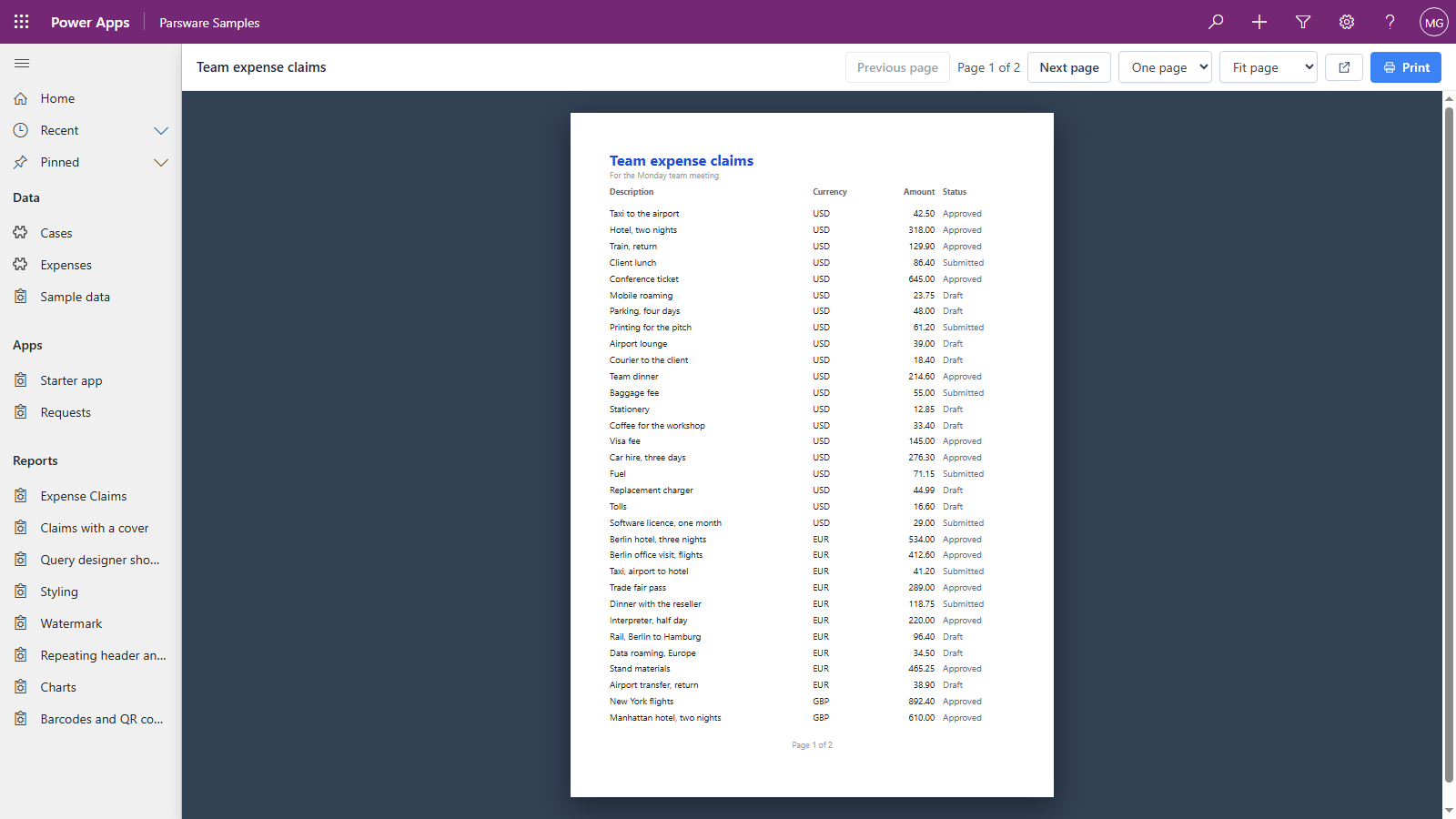The width and height of the screenshot is (1456, 819).
Task: Open the MG user account avatar
Action: (x=1434, y=22)
